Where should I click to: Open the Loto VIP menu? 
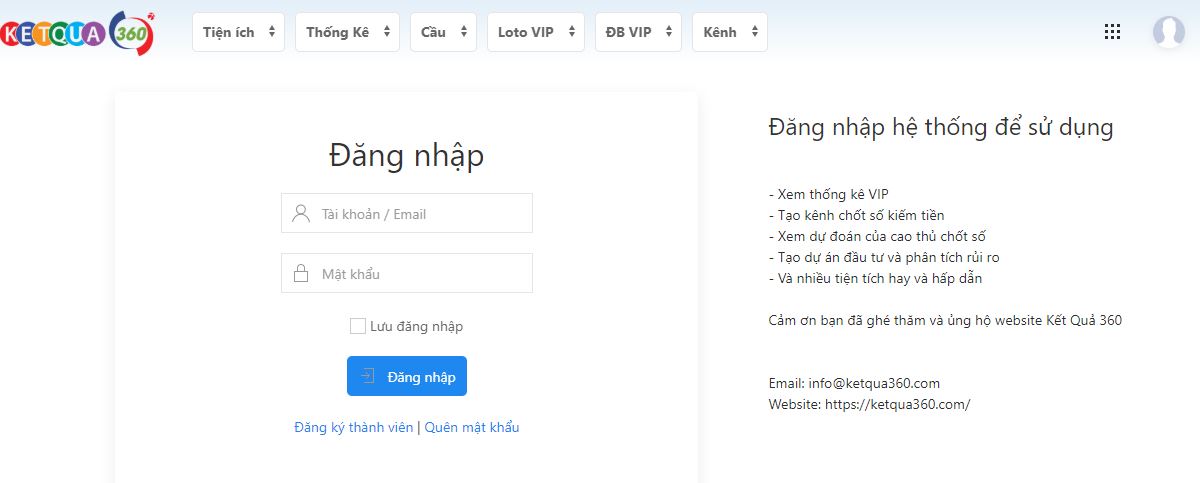pyautogui.click(x=535, y=32)
